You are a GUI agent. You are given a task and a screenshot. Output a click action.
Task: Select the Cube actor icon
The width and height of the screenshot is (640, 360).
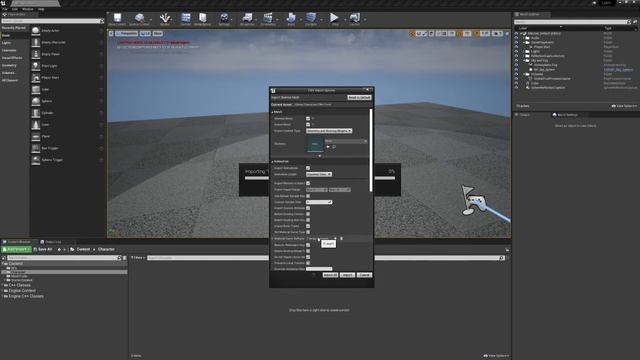[36, 89]
